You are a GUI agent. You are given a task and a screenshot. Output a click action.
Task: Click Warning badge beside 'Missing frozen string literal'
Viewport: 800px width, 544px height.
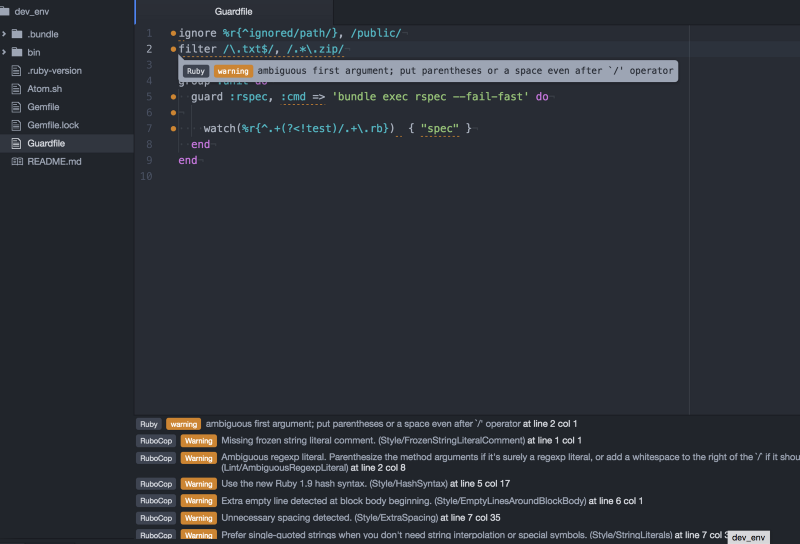(198, 441)
